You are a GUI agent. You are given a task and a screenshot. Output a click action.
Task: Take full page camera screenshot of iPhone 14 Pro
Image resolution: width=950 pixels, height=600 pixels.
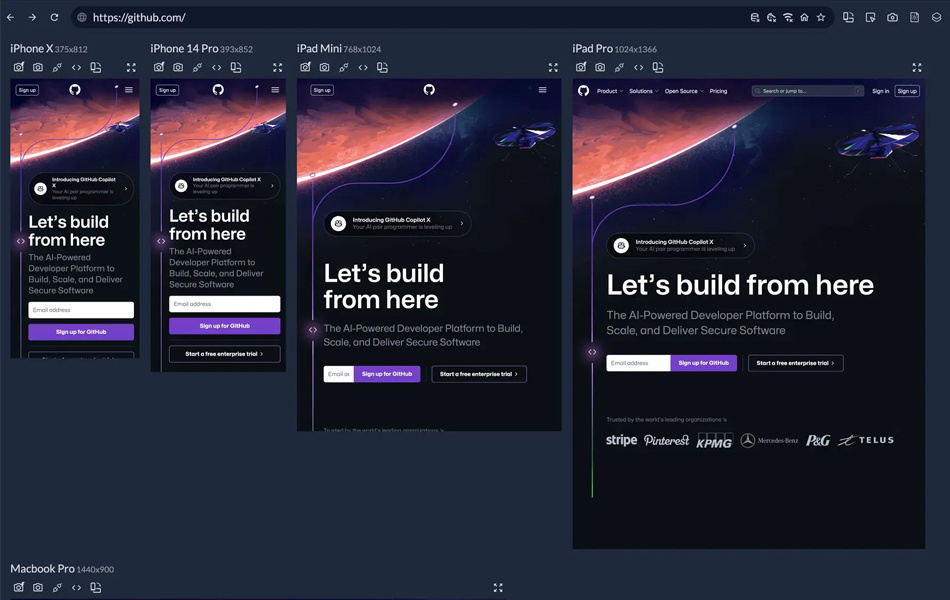pos(178,67)
